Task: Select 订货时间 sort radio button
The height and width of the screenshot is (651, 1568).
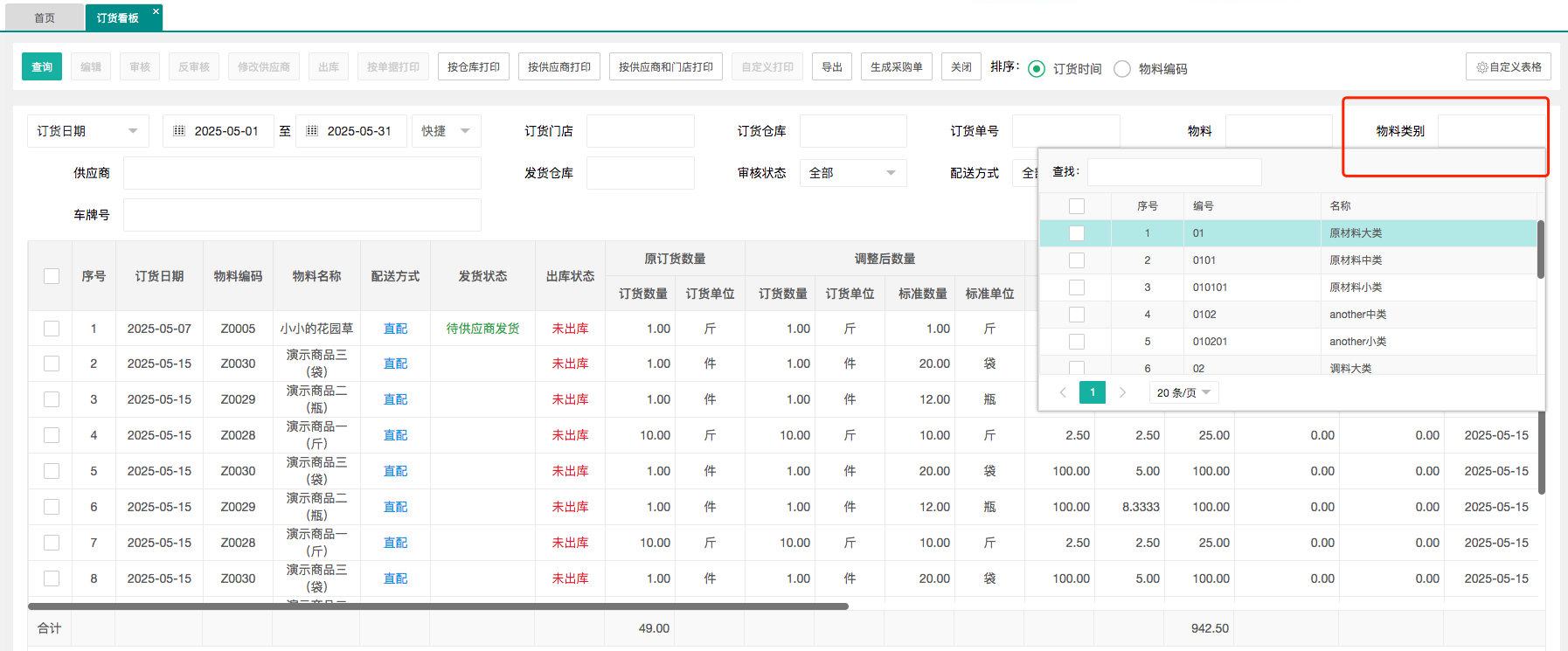Action: [1037, 69]
